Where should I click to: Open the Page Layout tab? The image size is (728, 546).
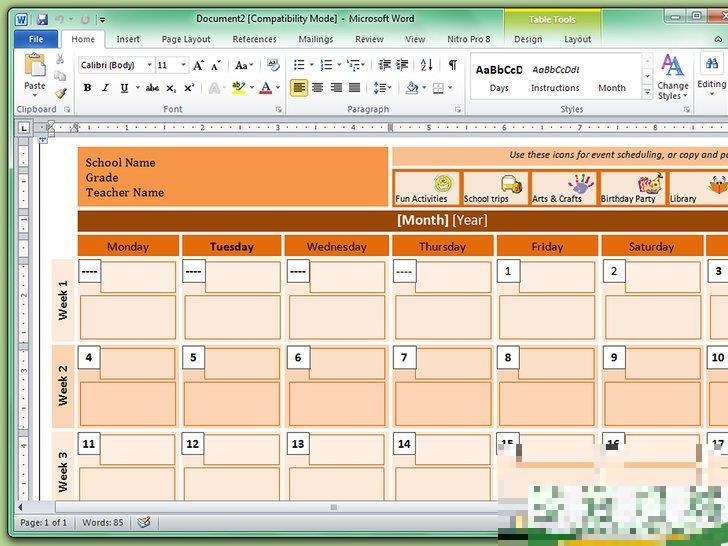point(186,39)
